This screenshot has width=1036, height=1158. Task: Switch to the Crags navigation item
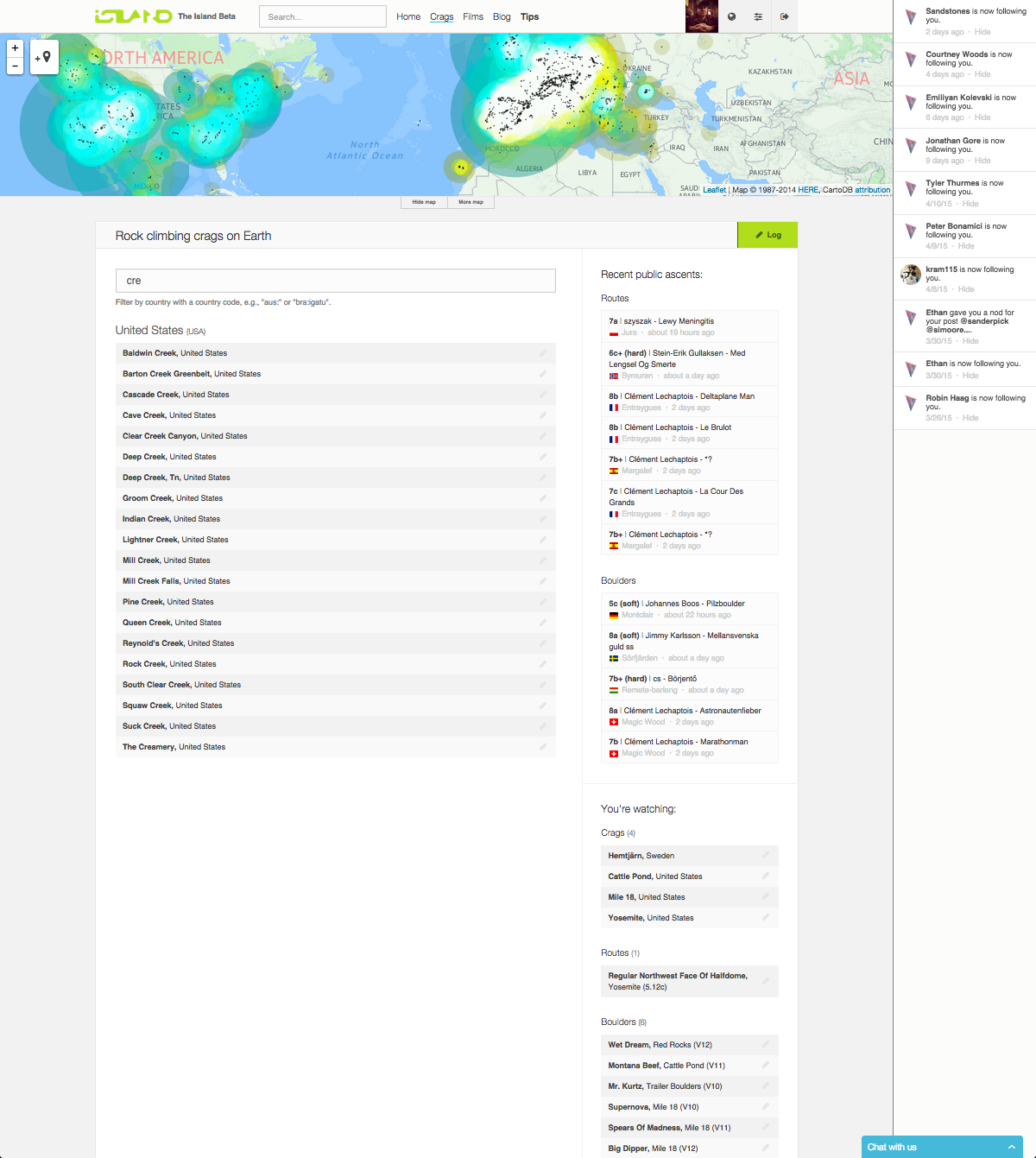(441, 16)
